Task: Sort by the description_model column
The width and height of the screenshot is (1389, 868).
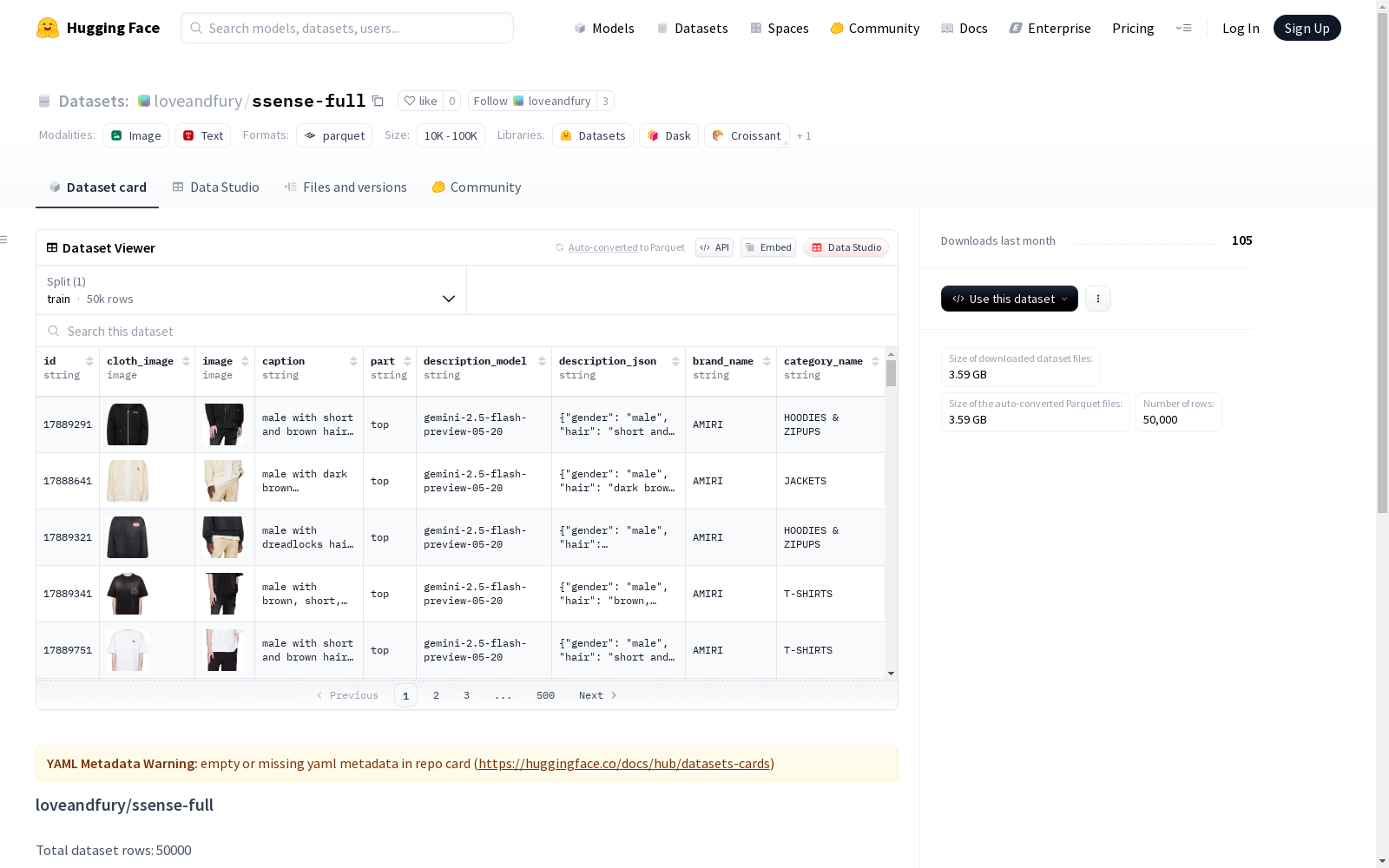Action: pyautogui.click(x=542, y=361)
